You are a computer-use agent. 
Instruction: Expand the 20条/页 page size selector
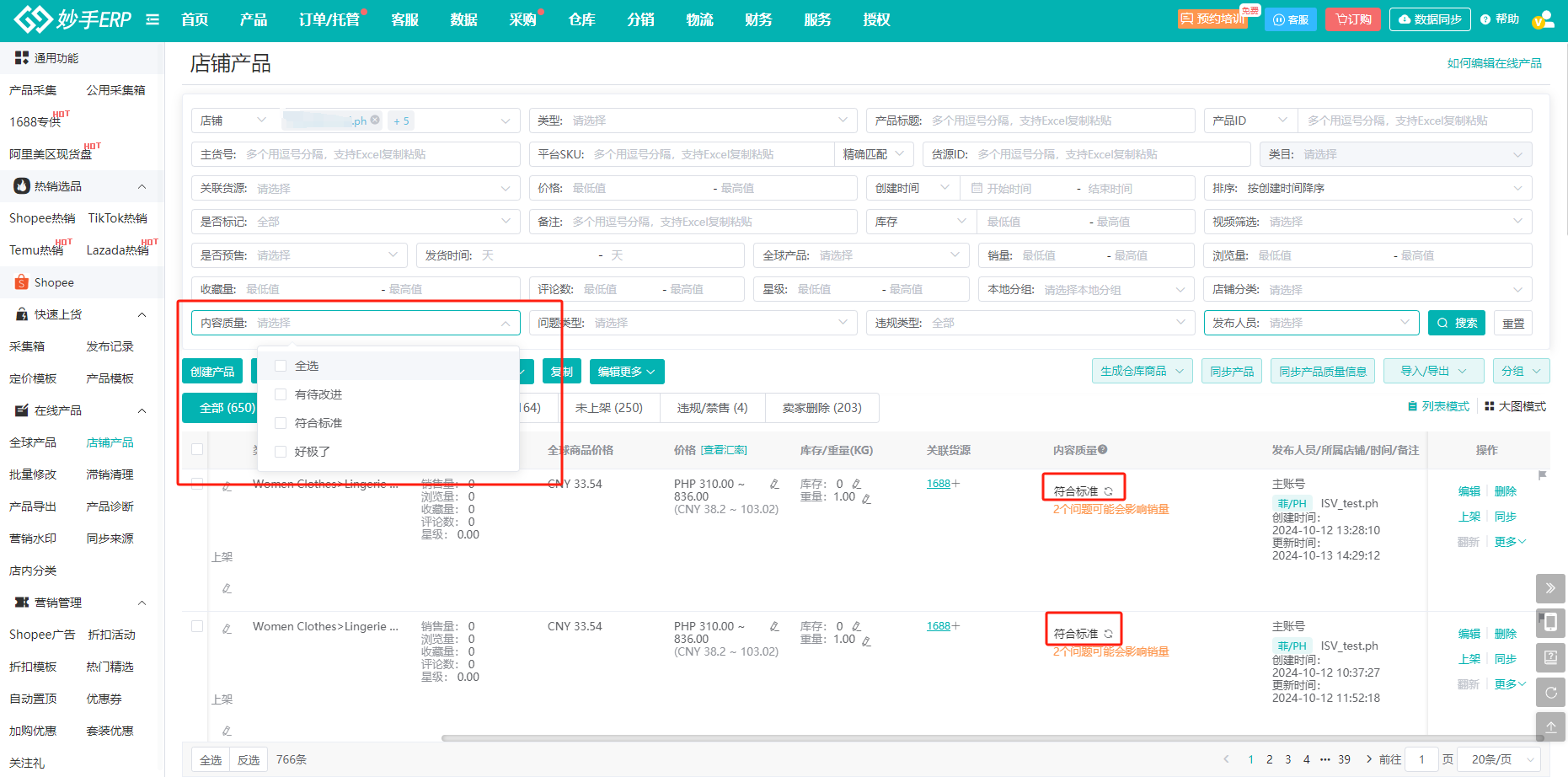[1502, 759]
